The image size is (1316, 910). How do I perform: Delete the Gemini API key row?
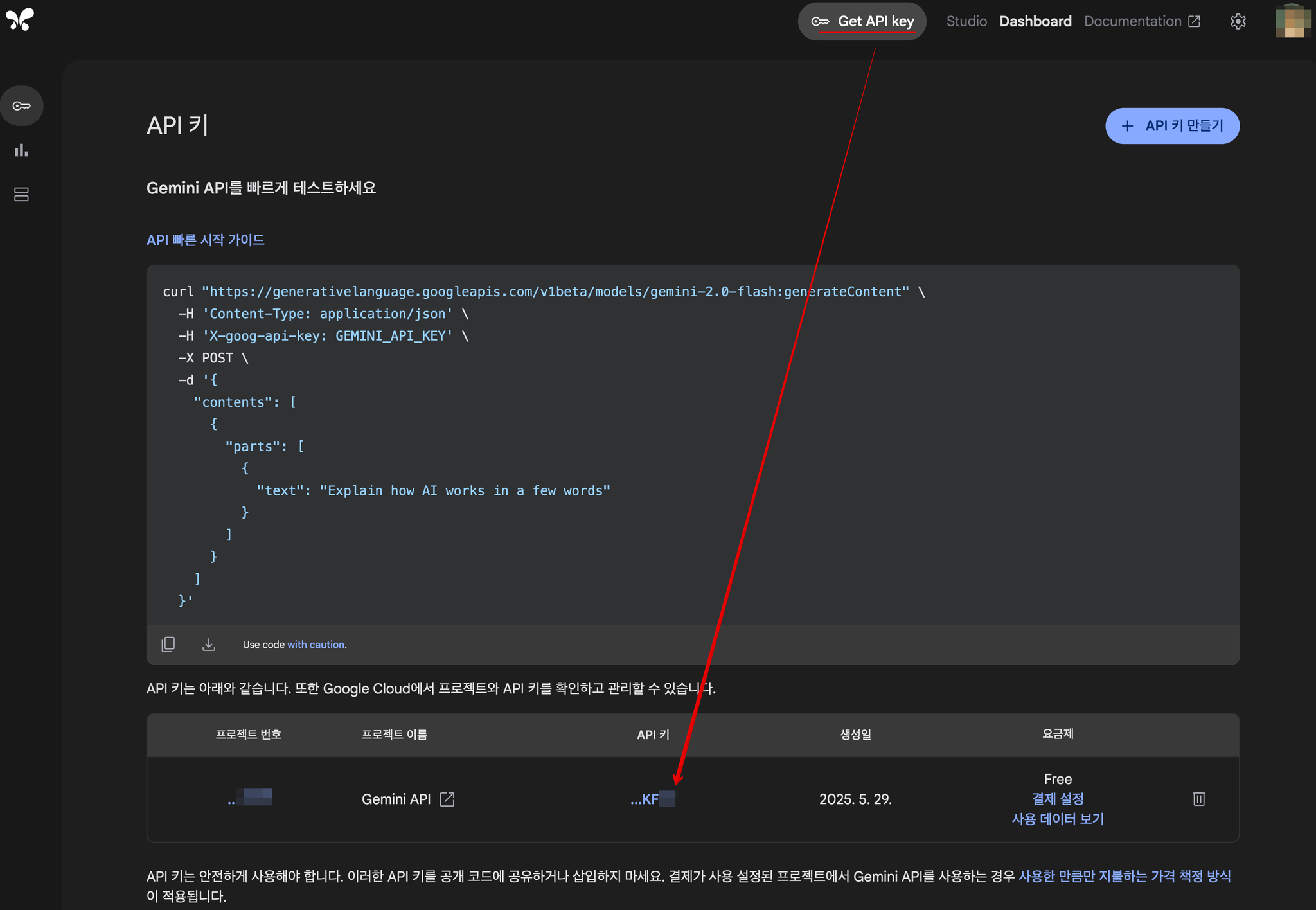pos(1198,799)
